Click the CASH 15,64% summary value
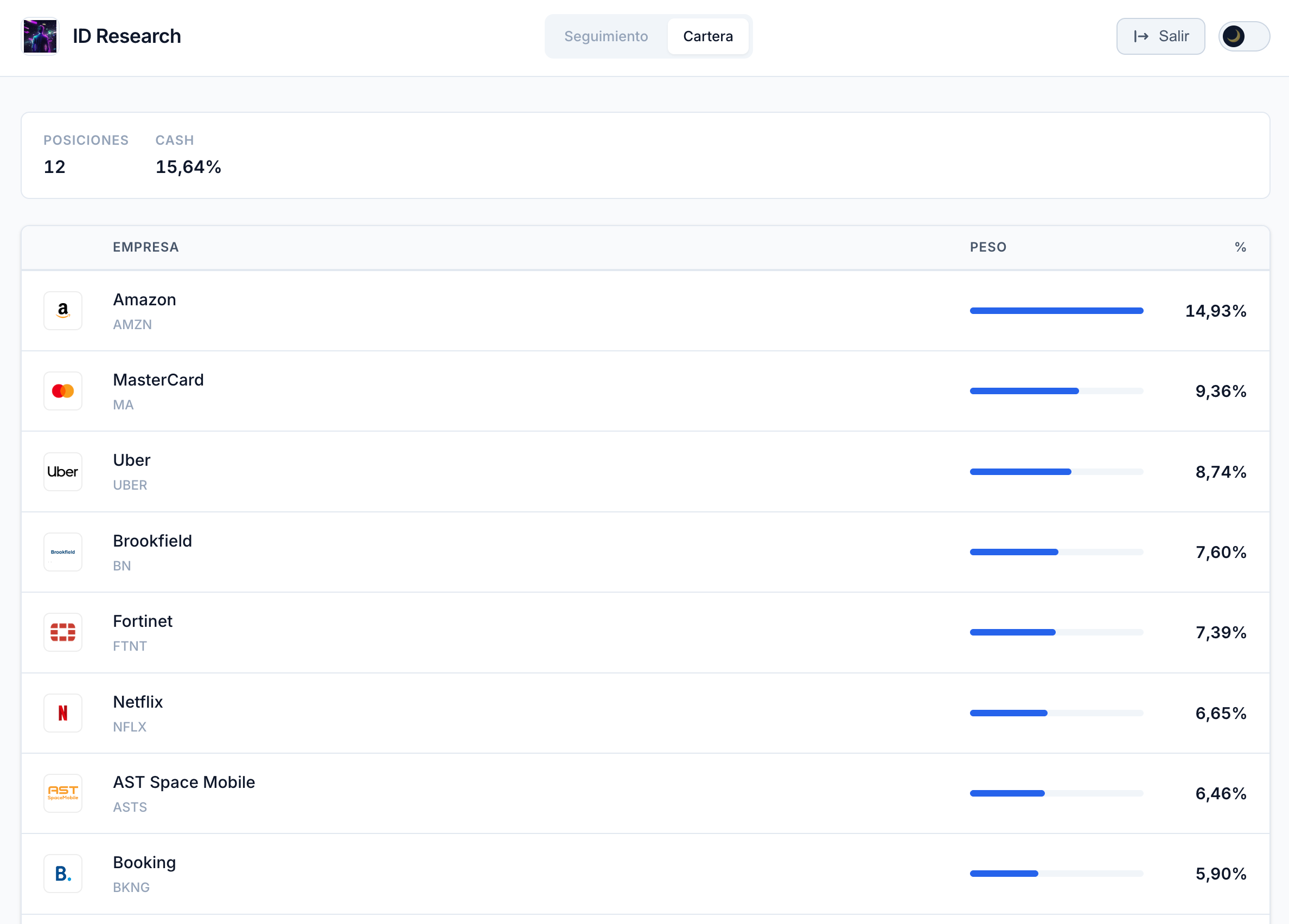Screen dimensions: 1289x924 pos(188,167)
